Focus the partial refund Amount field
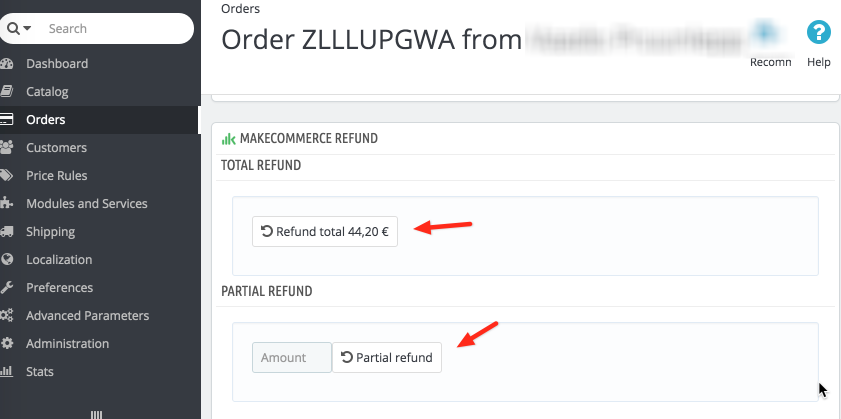The width and height of the screenshot is (841, 419). pyautogui.click(x=292, y=357)
